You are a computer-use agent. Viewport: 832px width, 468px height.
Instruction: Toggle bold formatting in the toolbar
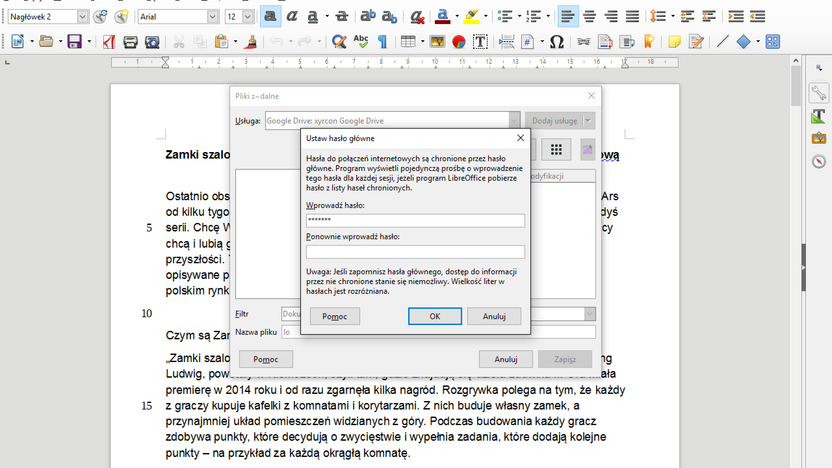tap(270, 17)
